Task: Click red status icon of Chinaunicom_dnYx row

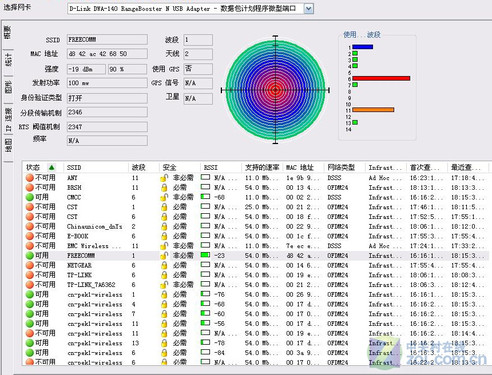Action: coord(30,227)
